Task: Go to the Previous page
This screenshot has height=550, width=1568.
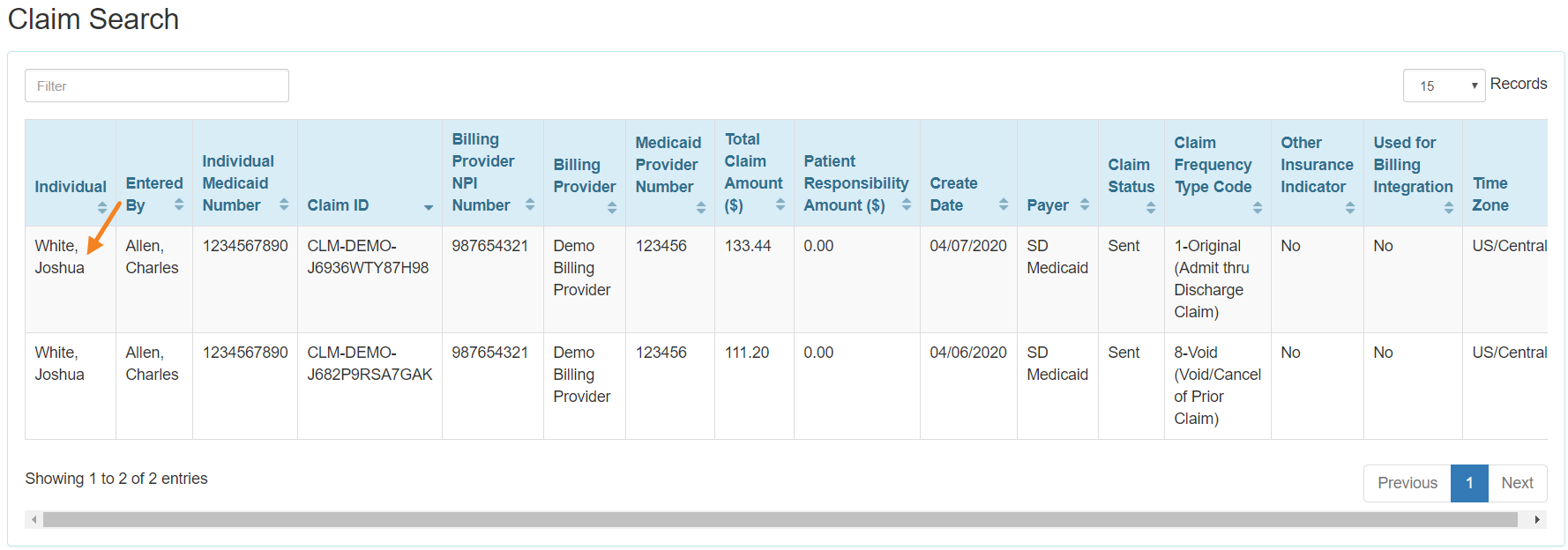Action: tap(1407, 483)
